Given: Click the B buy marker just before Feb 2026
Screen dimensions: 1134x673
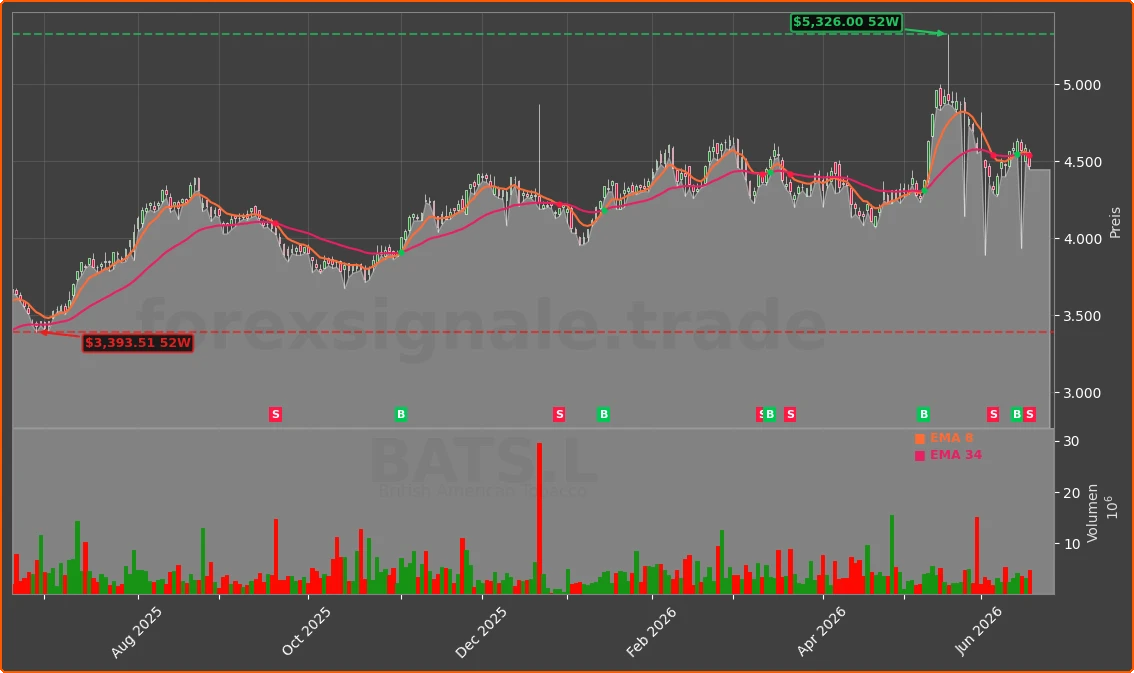Looking at the screenshot, I should click(x=604, y=414).
